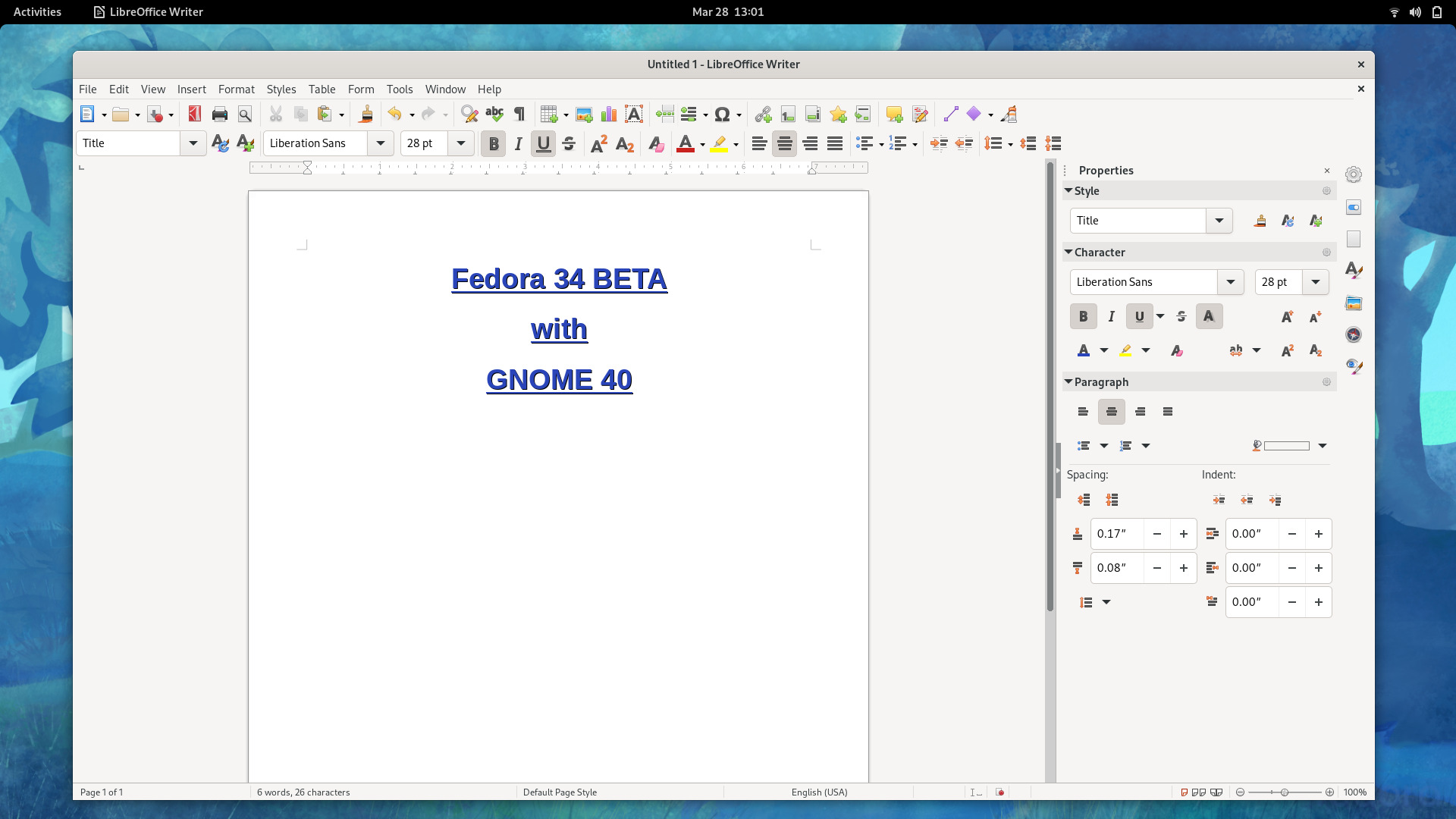
Task: Open the Format menu
Action: [236, 89]
